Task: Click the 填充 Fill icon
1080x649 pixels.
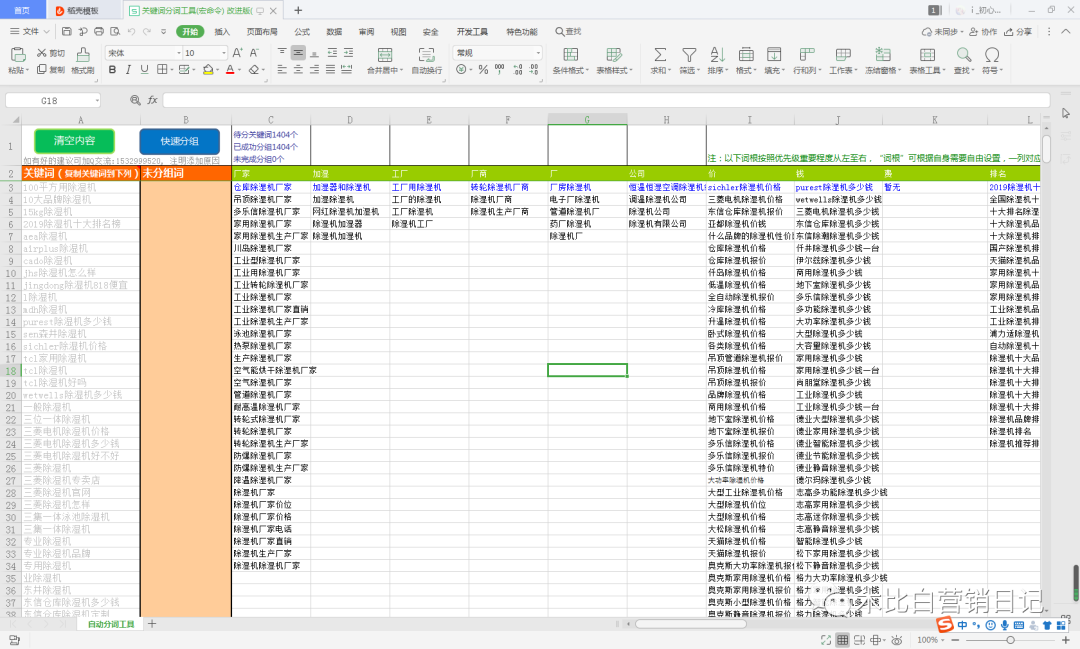Action: [x=773, y=55]
